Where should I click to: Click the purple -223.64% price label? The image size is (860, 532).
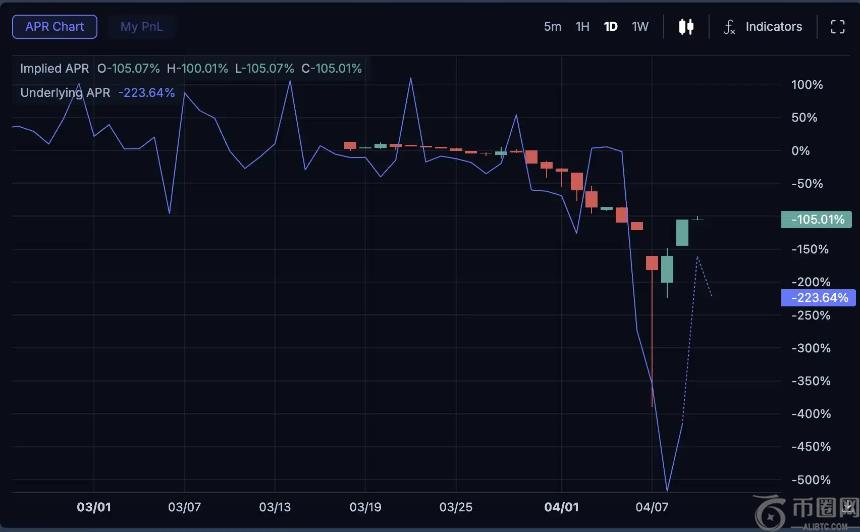point(817,298)
